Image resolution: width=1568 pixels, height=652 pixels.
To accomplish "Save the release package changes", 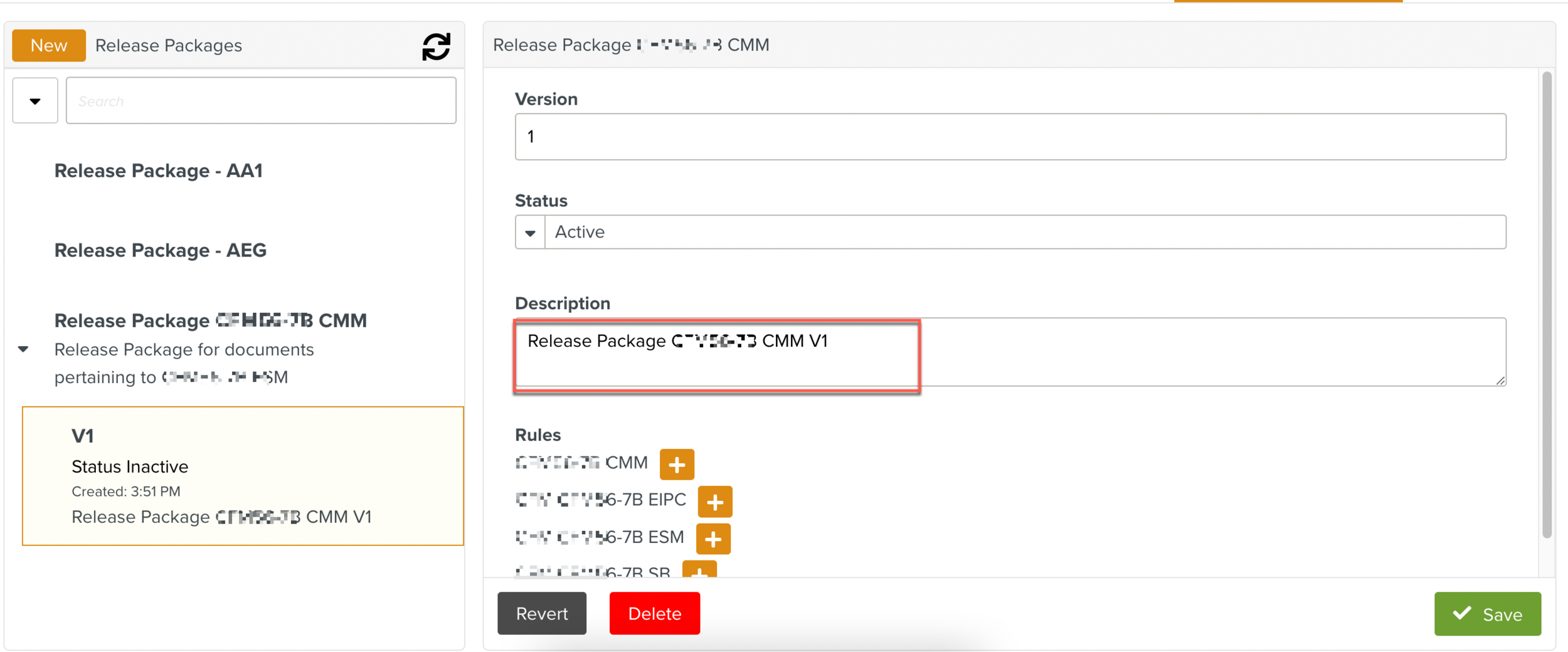I will pos(1487,614).
